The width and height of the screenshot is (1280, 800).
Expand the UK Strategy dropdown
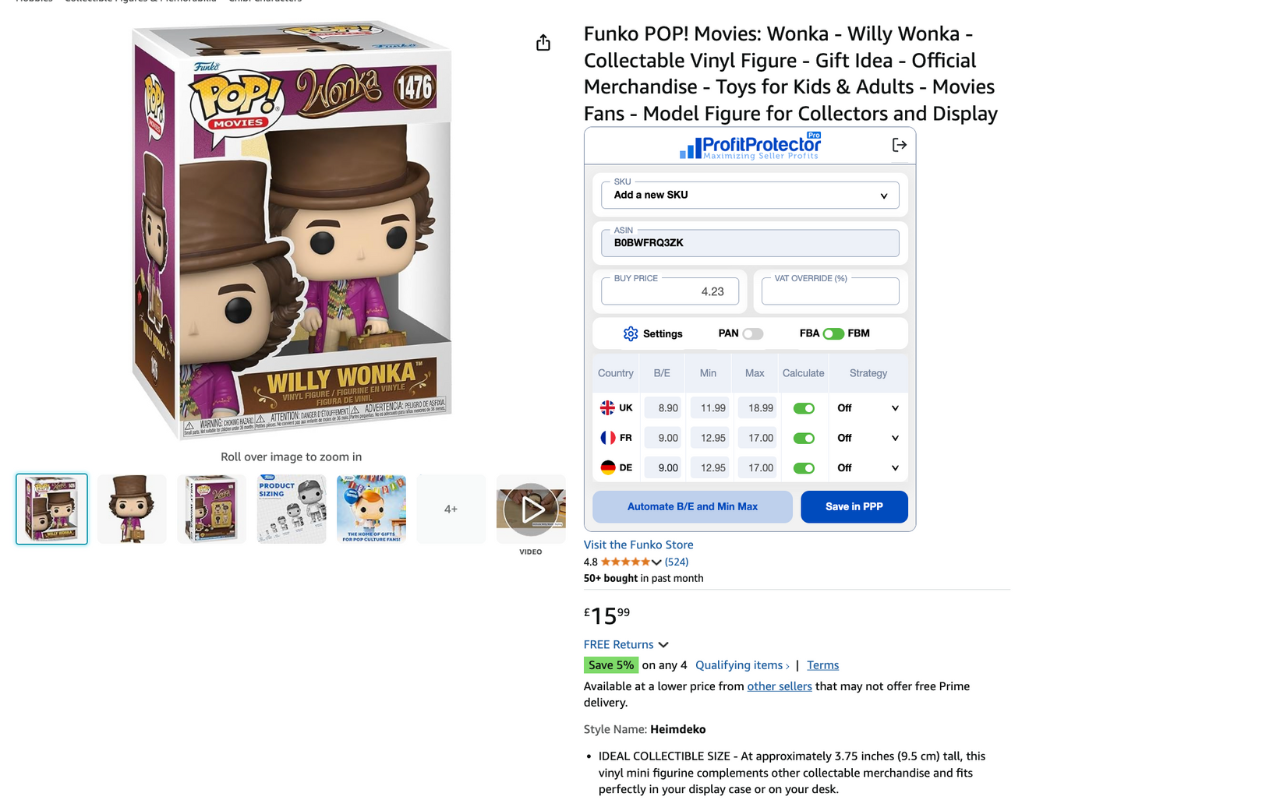click(867, 408)
